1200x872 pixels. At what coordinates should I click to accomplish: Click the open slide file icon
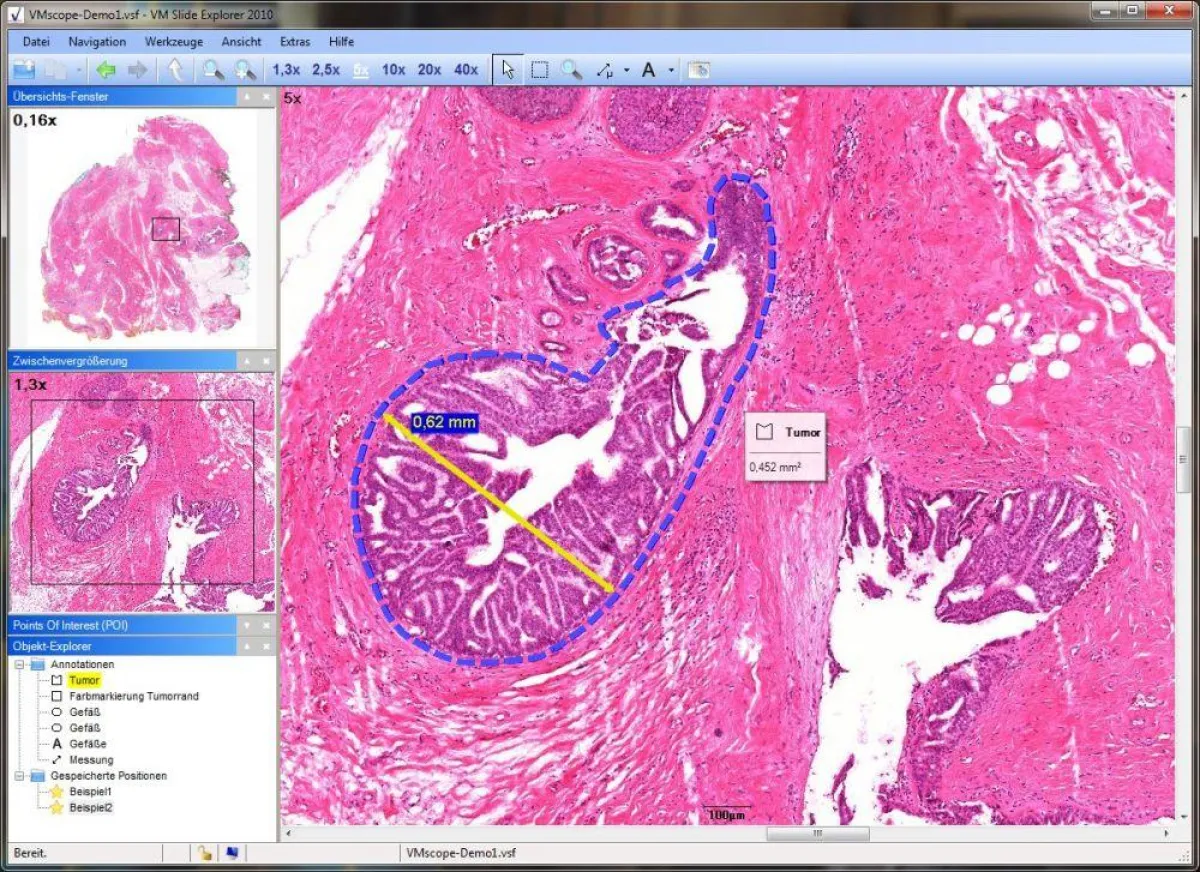pyautogui.click(x=23, y=70)
